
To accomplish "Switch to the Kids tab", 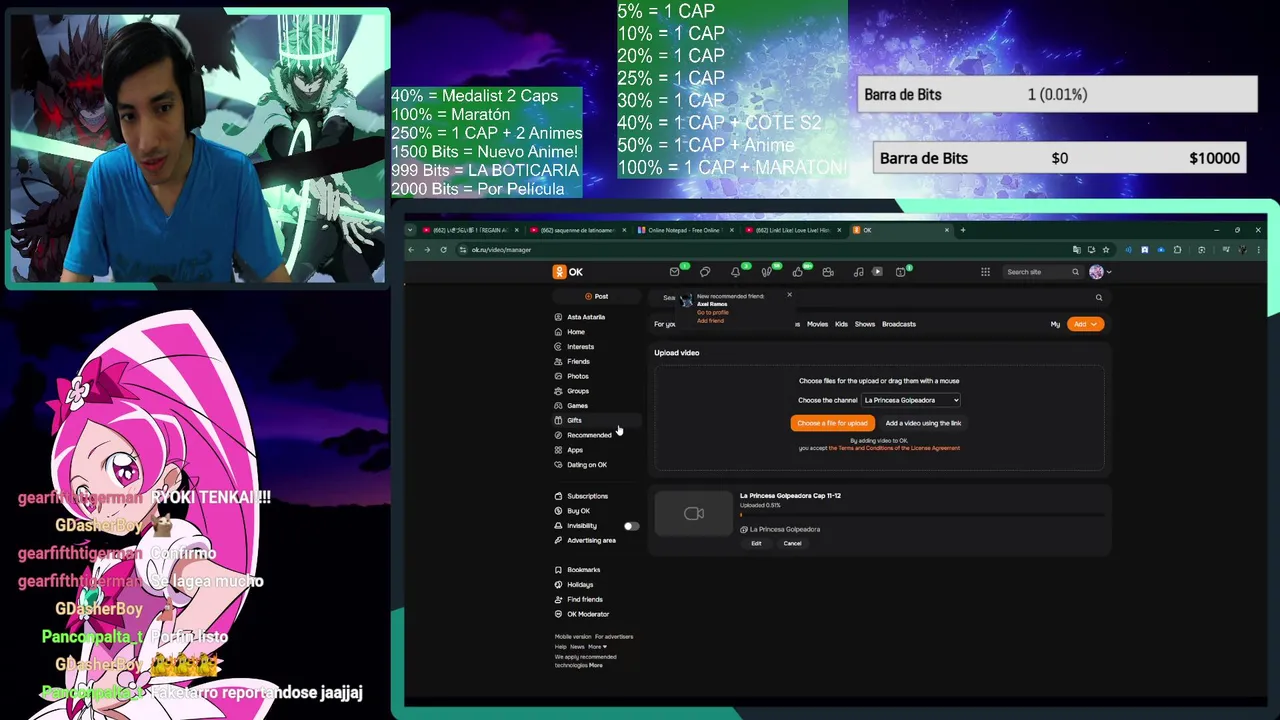I will (841, 324).
